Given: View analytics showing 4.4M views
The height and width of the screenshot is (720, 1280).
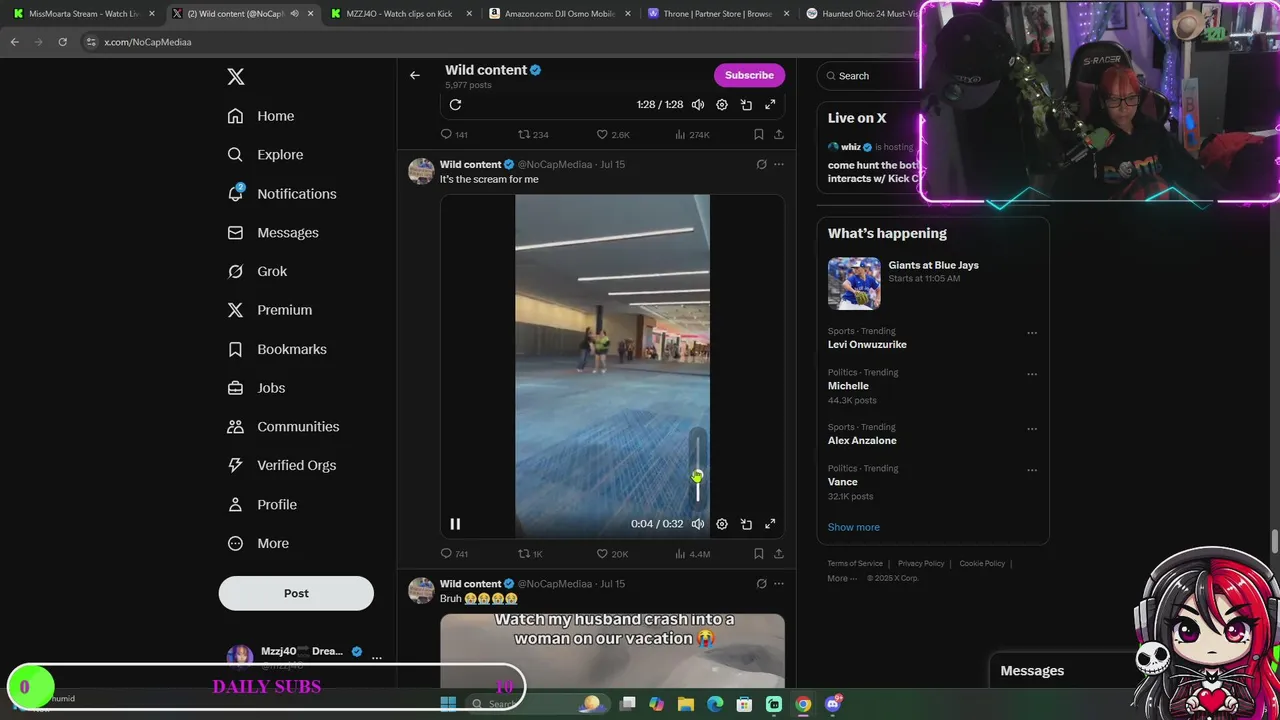Looking at the screenshot, I should click(692, 554).
